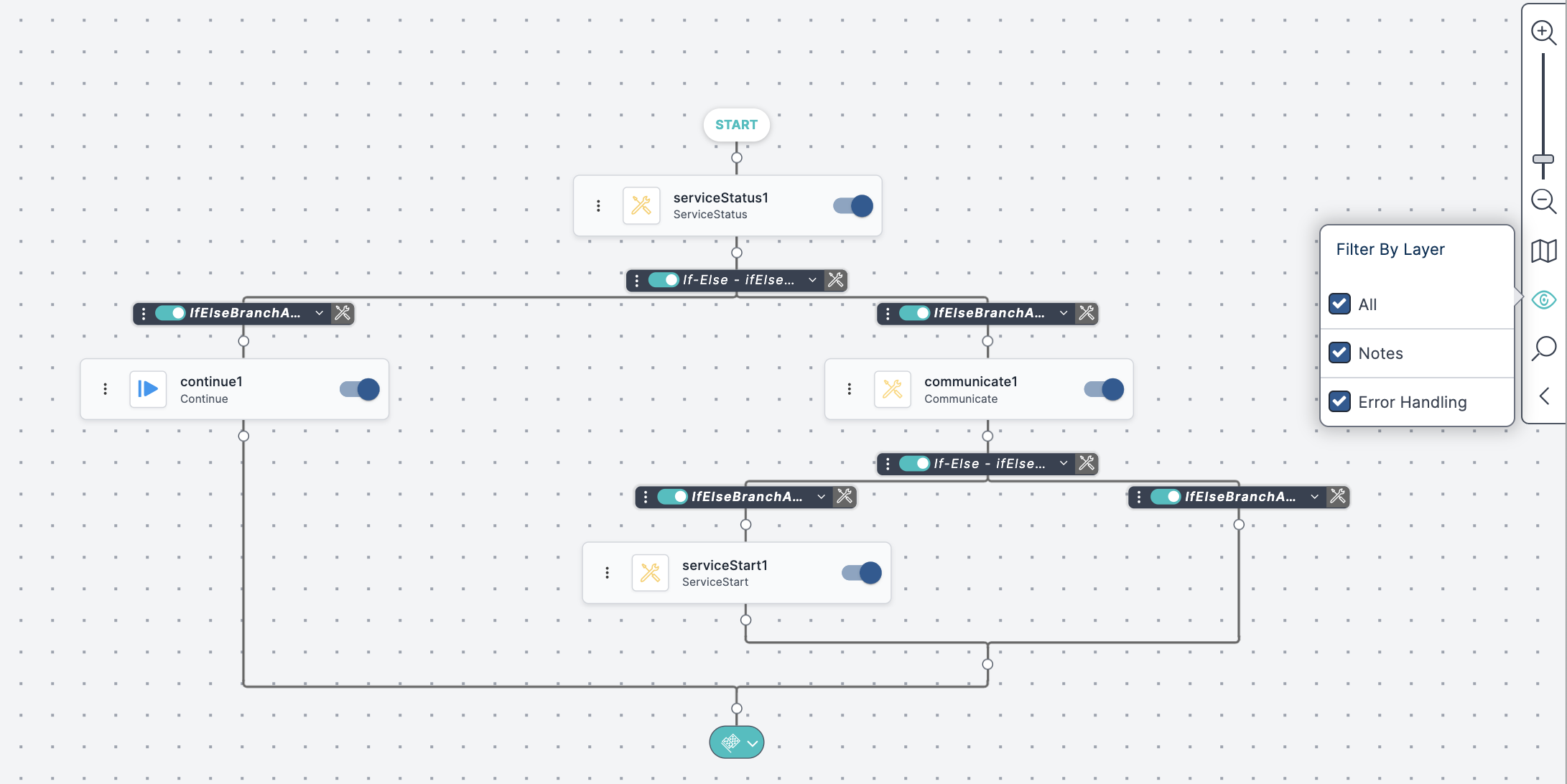
Task: Click the START node
Action: pyautogui.click(x=736, y=124)
